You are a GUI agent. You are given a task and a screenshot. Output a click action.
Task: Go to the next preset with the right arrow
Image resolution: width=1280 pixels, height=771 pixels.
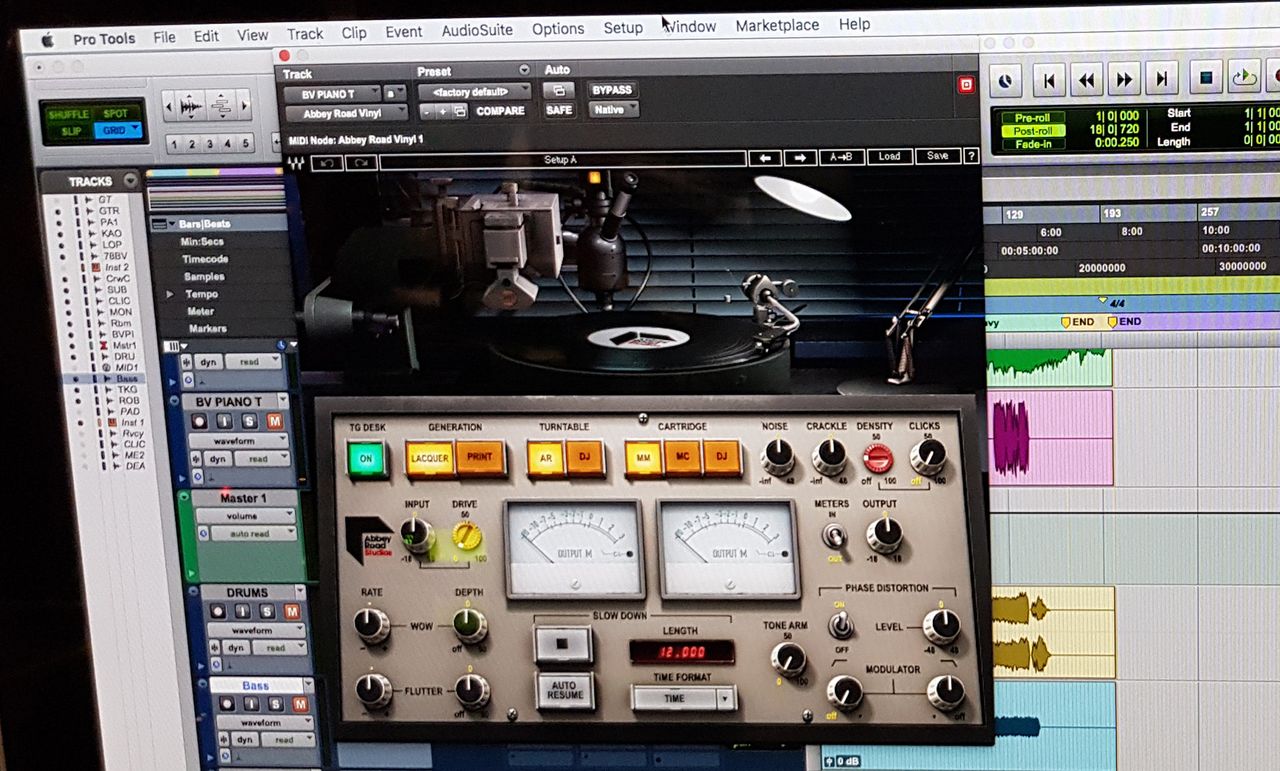click(x=800, y=158)
